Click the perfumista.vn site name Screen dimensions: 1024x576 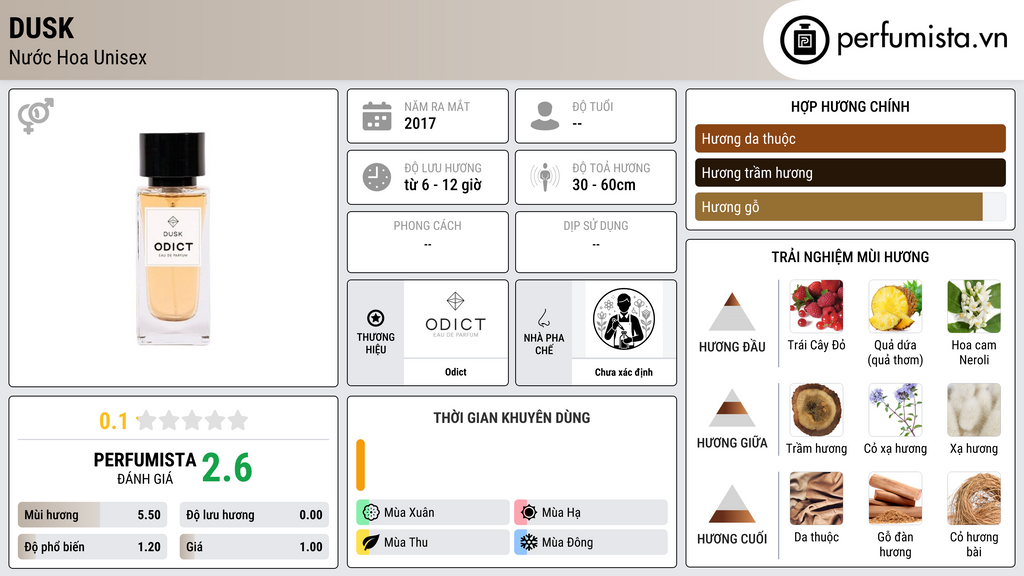(922, 39)
